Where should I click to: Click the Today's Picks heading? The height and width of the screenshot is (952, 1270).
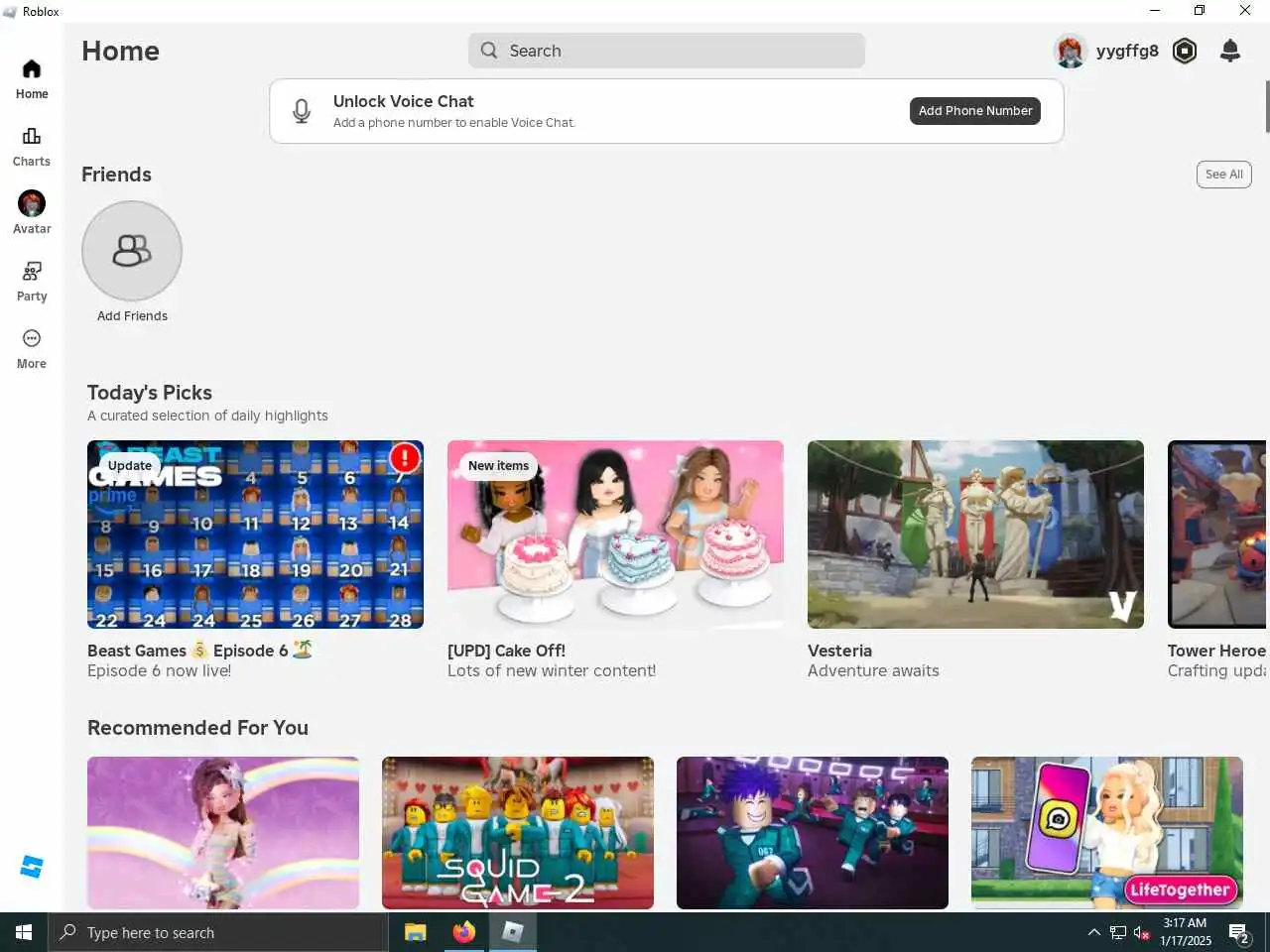coord(150,393)
